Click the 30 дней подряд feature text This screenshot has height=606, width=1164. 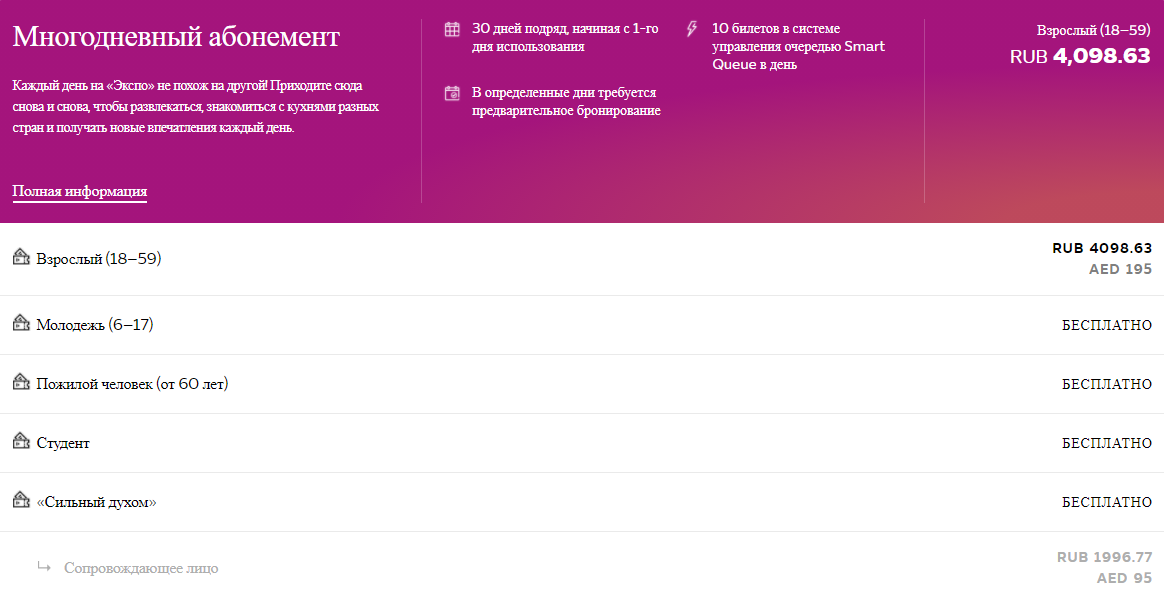pyautogui.click(x=565, y=38)
